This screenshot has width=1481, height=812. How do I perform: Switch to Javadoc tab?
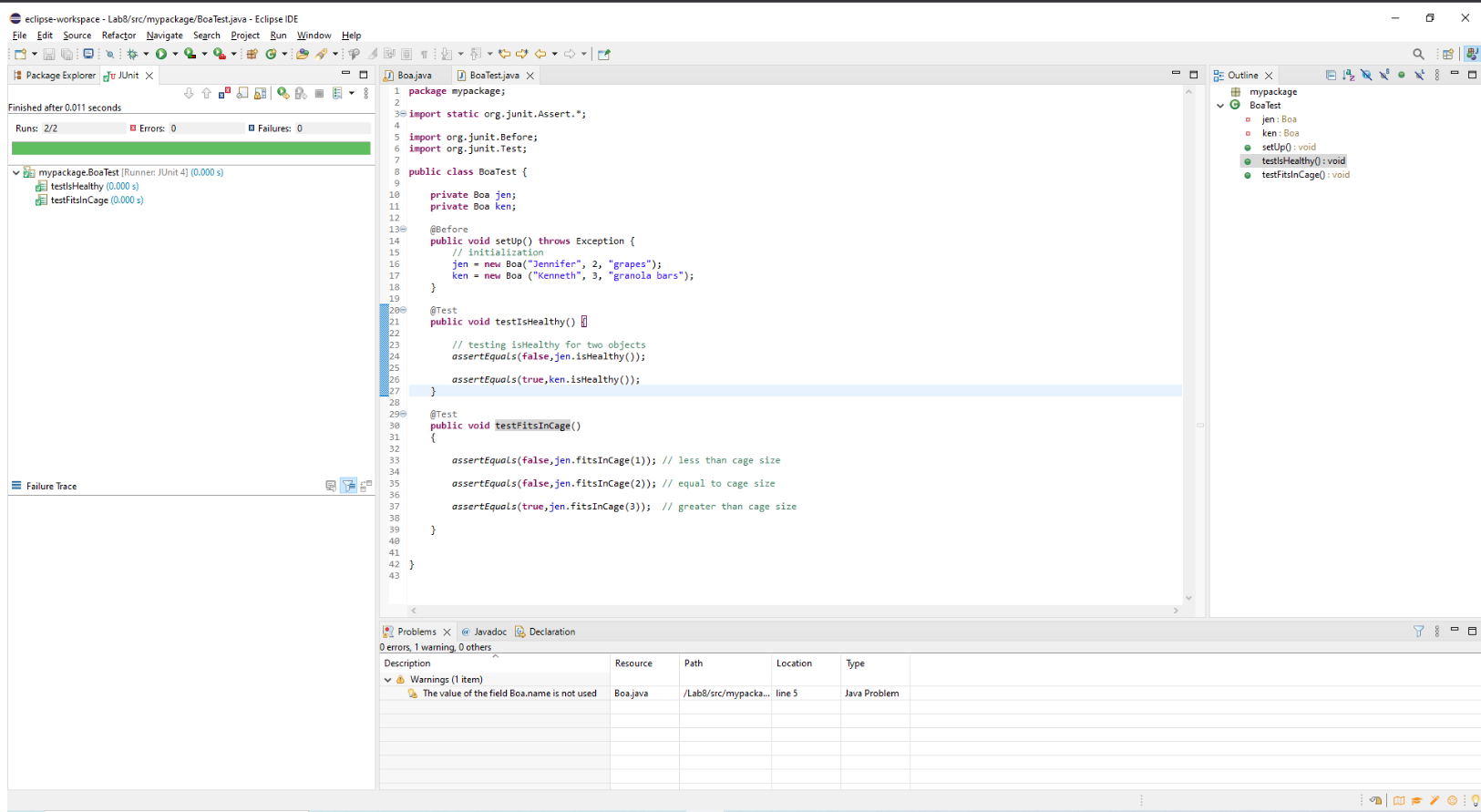tap(484, 632)
